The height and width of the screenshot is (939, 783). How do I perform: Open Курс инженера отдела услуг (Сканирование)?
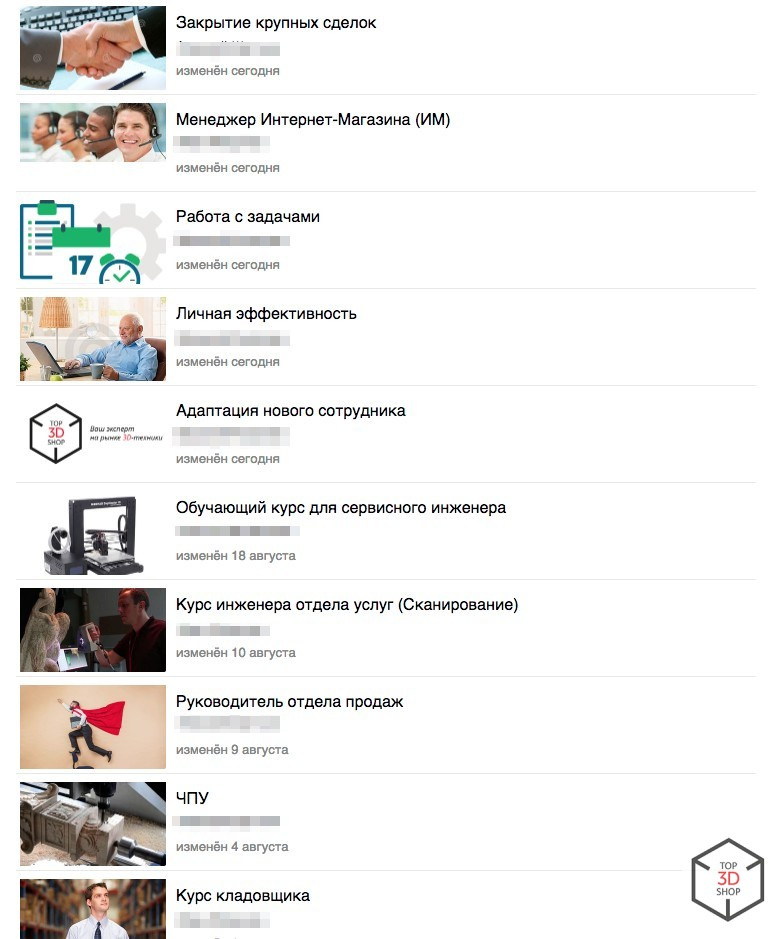point(347,605)
